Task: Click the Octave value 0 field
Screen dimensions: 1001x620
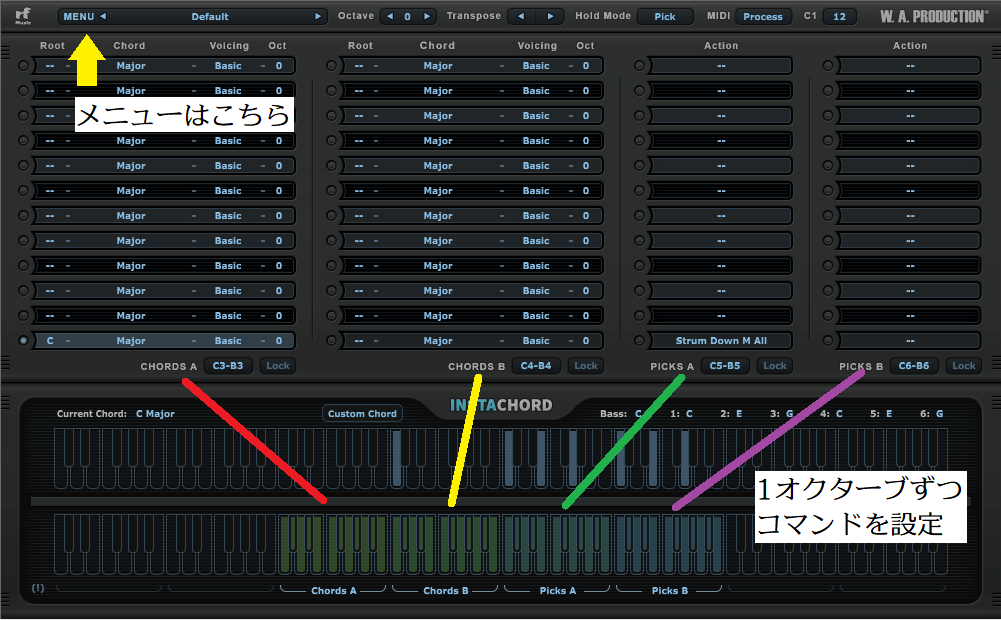Action: pyautogui.click(x=407, y=17)
